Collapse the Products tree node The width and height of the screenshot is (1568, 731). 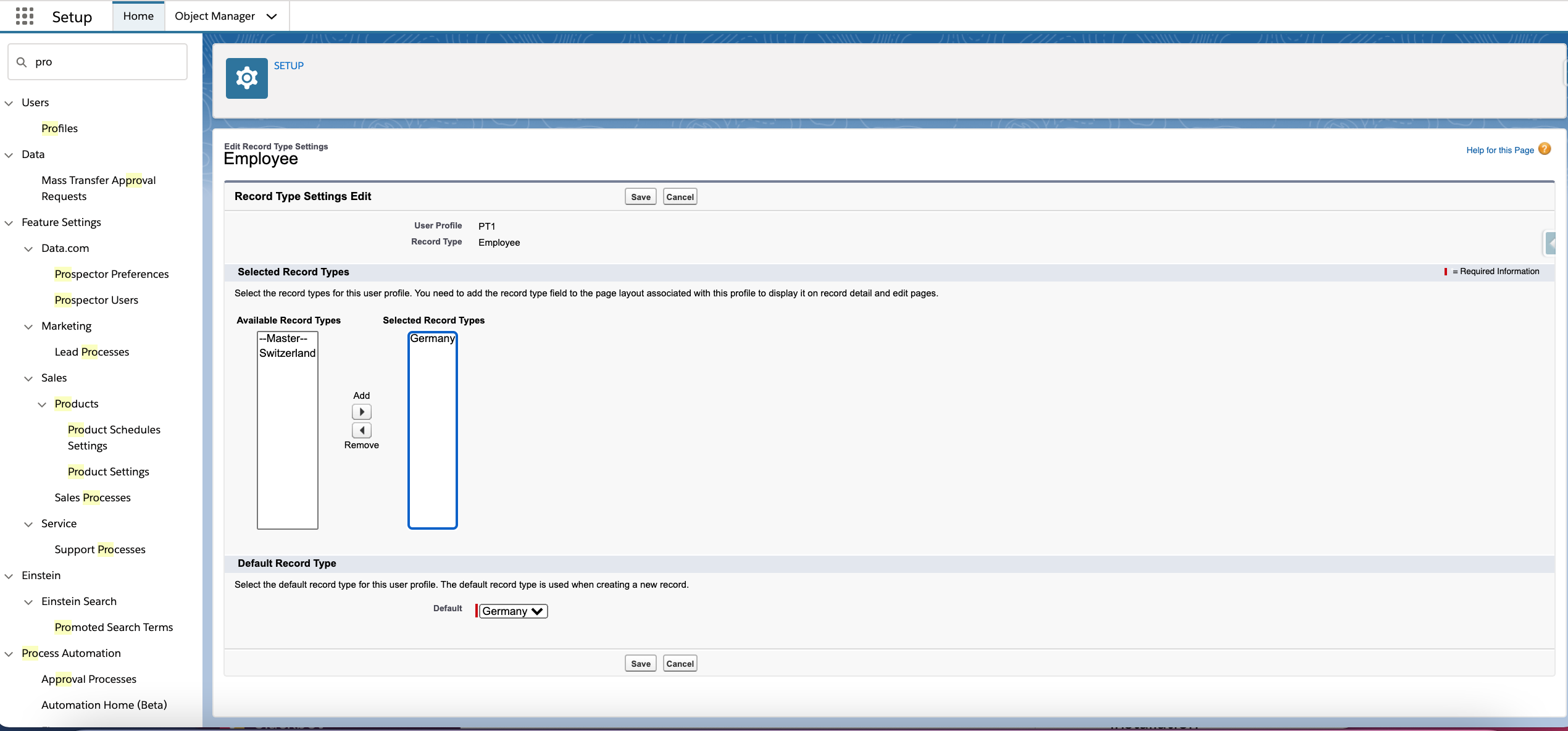[42, 404]
